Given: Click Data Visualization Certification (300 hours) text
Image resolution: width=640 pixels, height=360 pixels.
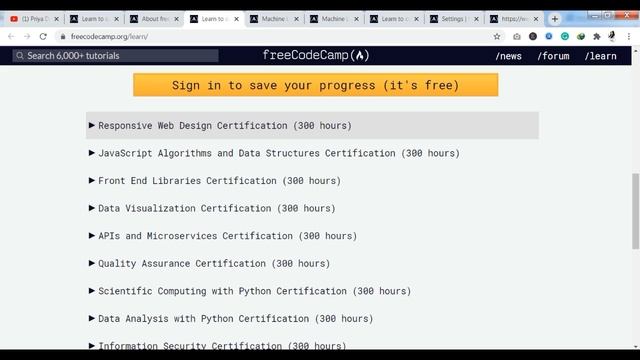Looking at the screenshot, I should pyautogui.click(x=217, y=208).
